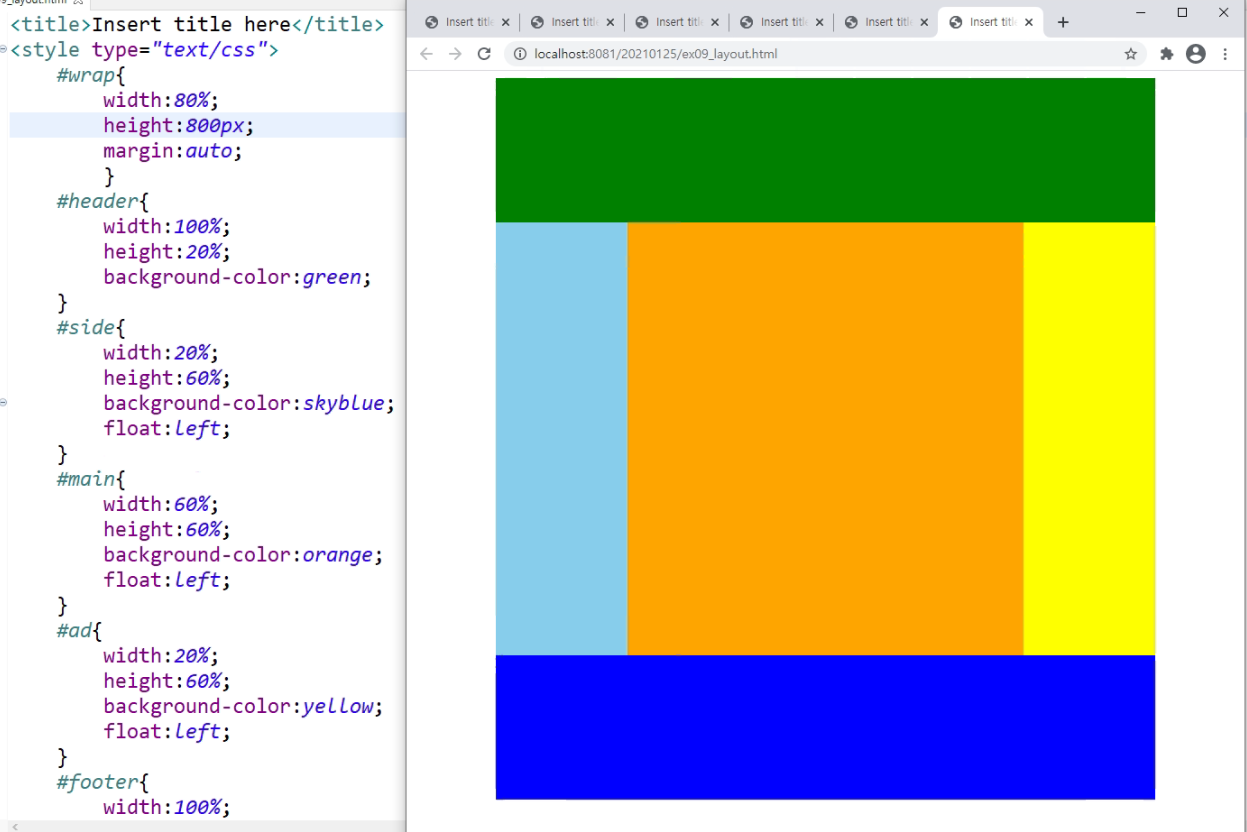Place cursor on the title tag line

[x=197, y=24]
